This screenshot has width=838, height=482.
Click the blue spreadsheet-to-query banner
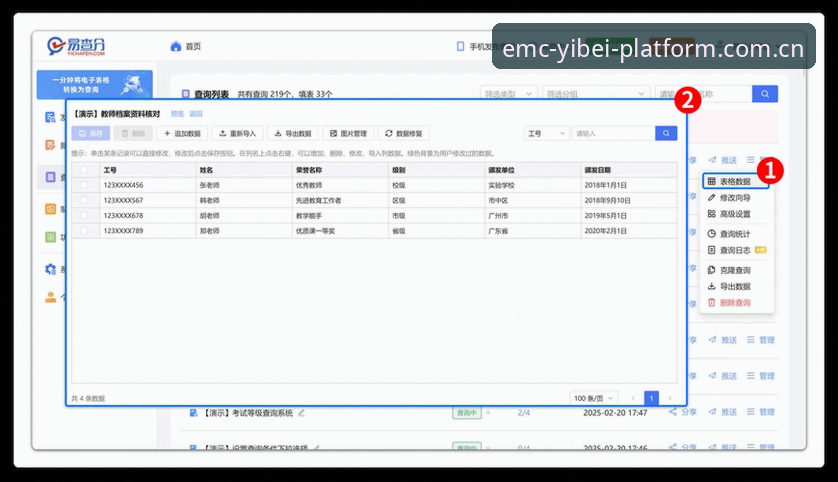95,84
